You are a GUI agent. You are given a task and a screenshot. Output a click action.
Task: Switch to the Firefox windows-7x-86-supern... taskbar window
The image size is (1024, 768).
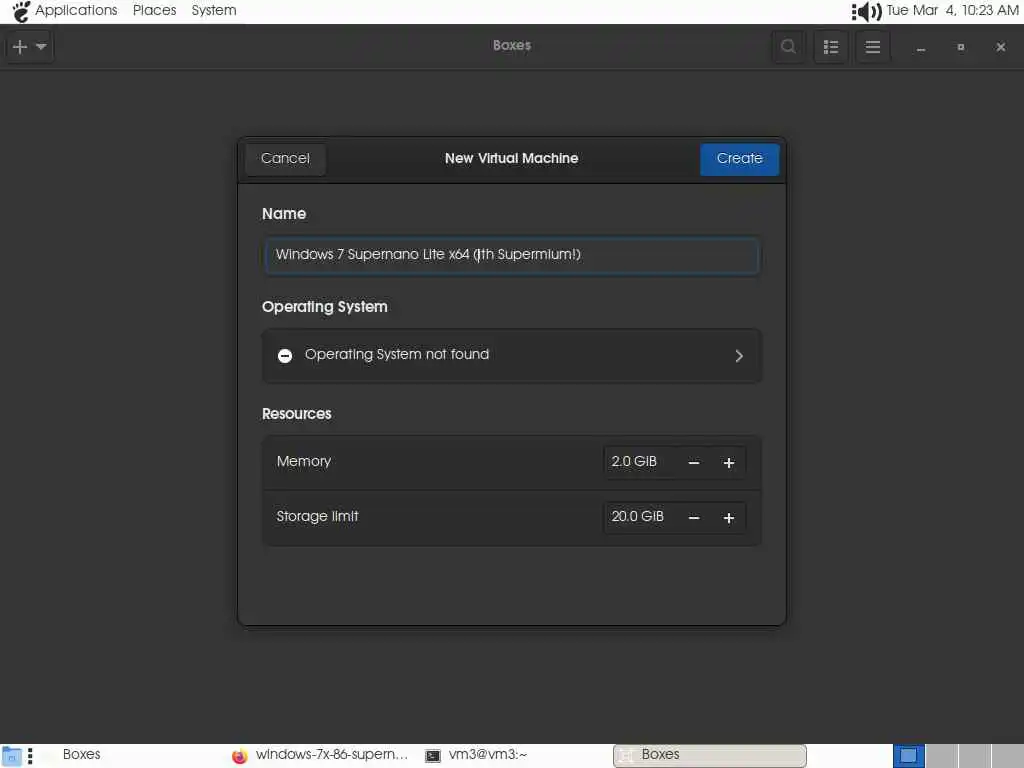[x=320, y=755]
